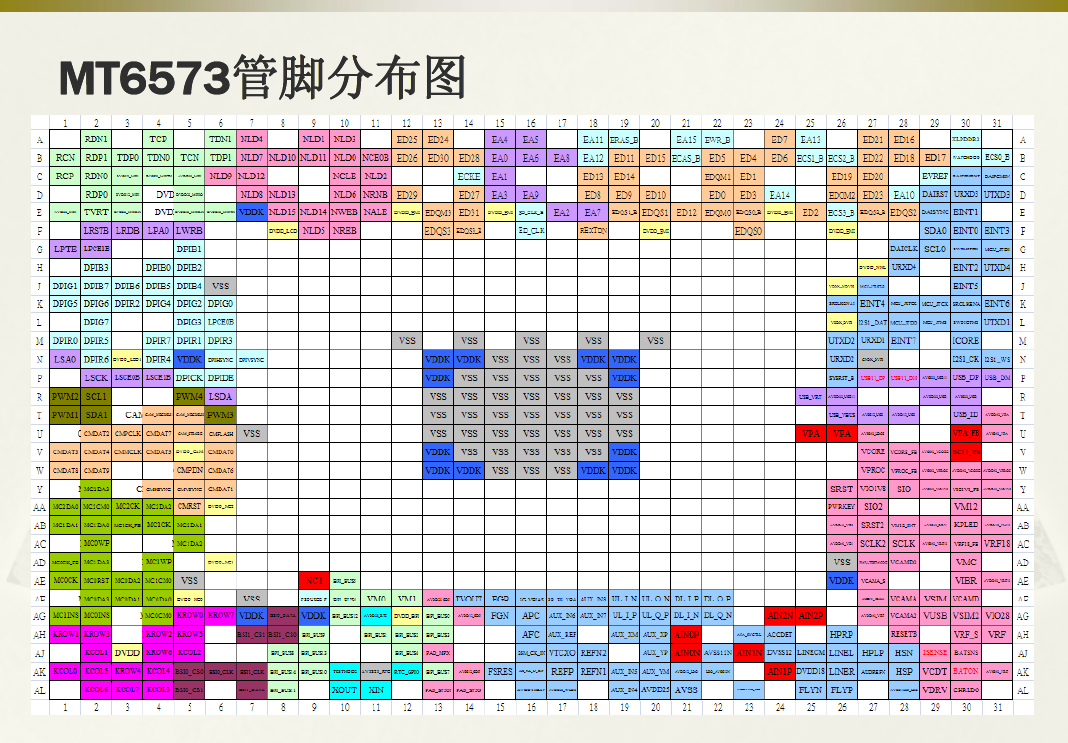Select the red AIN0P pin cell

tap(687, 633)
